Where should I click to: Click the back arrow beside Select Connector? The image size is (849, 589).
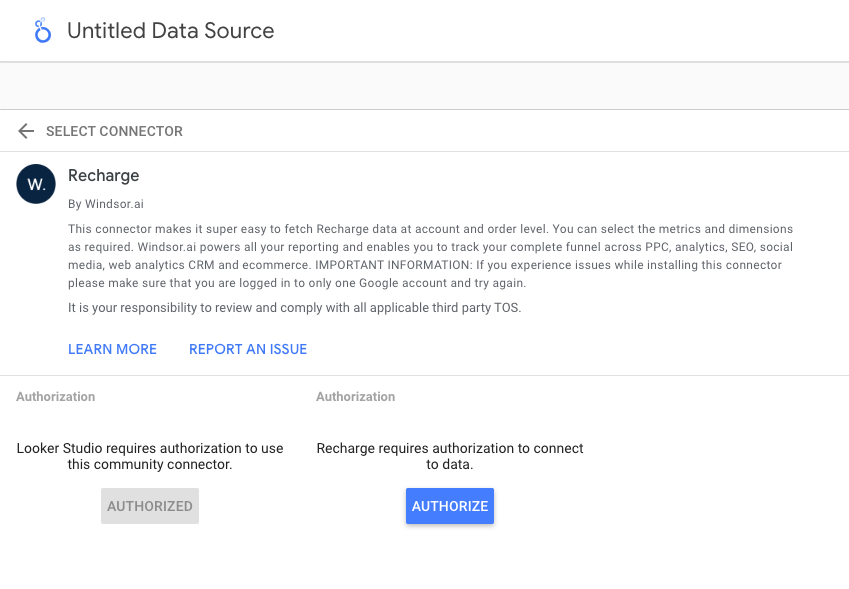(x=26, y=131)
